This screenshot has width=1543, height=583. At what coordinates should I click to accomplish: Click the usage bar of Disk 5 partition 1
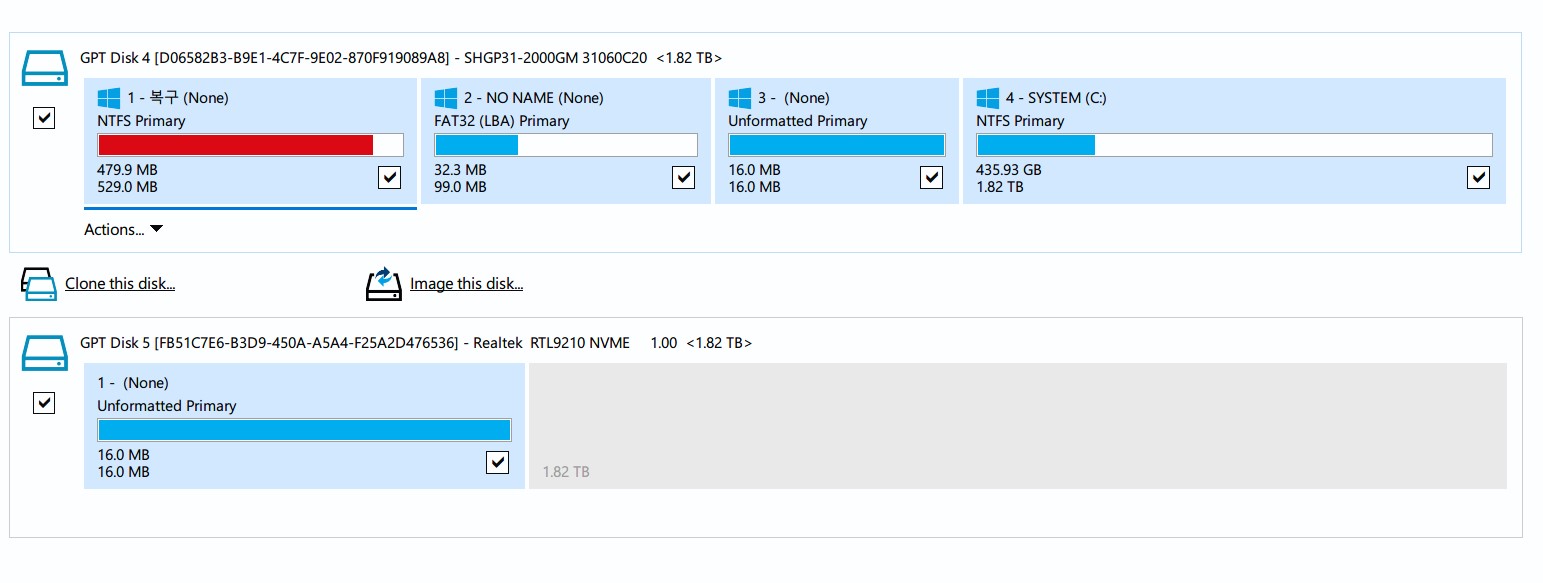[304, 430]
